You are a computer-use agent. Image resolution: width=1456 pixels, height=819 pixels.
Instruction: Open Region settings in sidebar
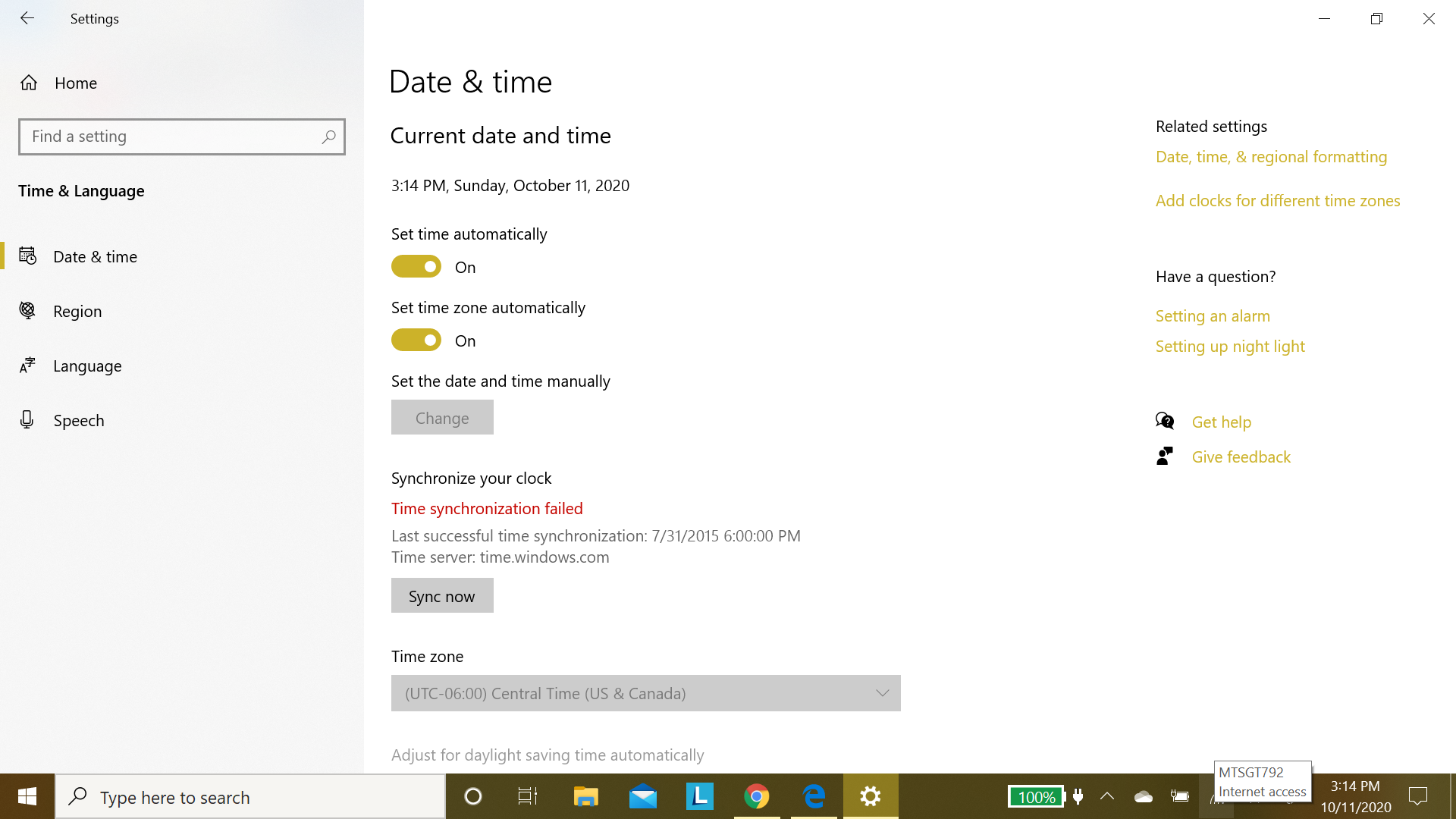click(x=77, y=311)
